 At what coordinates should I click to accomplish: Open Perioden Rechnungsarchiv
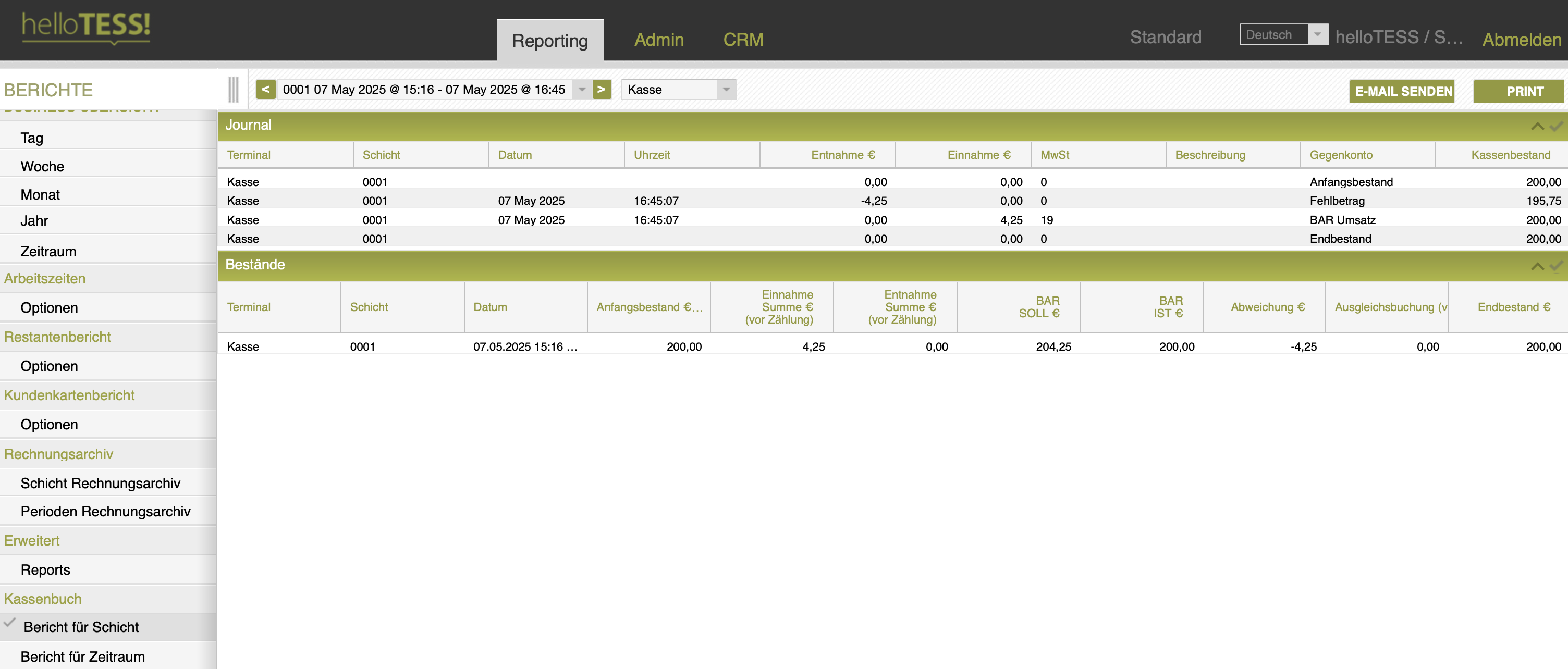click(x=108, y=512)
